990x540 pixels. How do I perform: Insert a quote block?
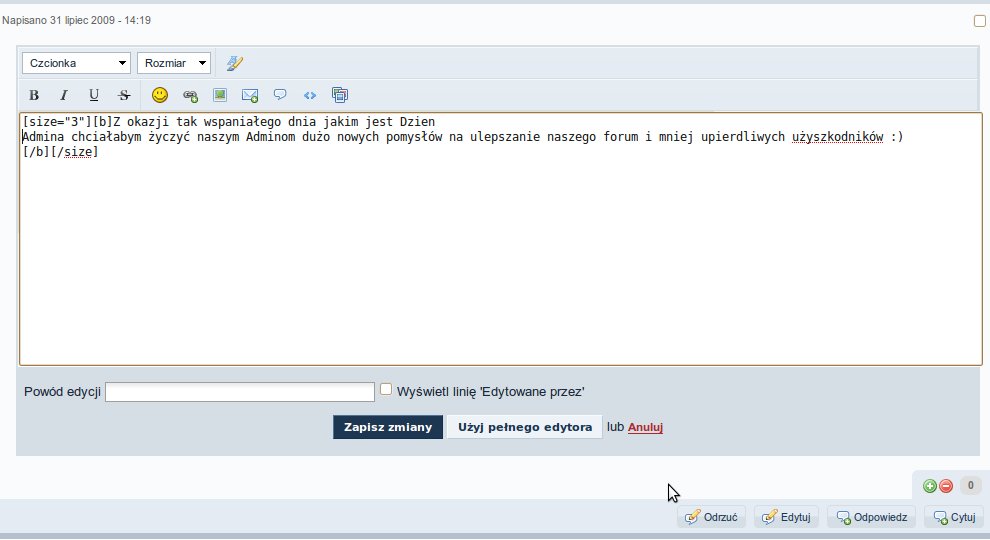pyautogui.click(x=280, y=95)
